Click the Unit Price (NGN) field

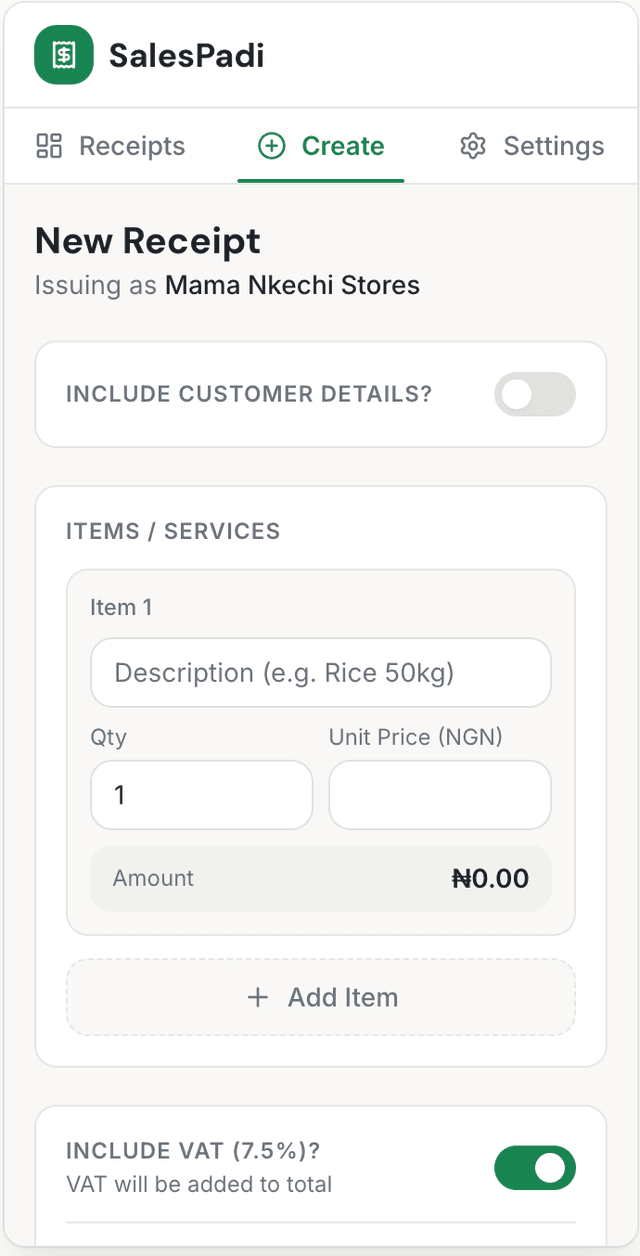[x=439, y=794]
